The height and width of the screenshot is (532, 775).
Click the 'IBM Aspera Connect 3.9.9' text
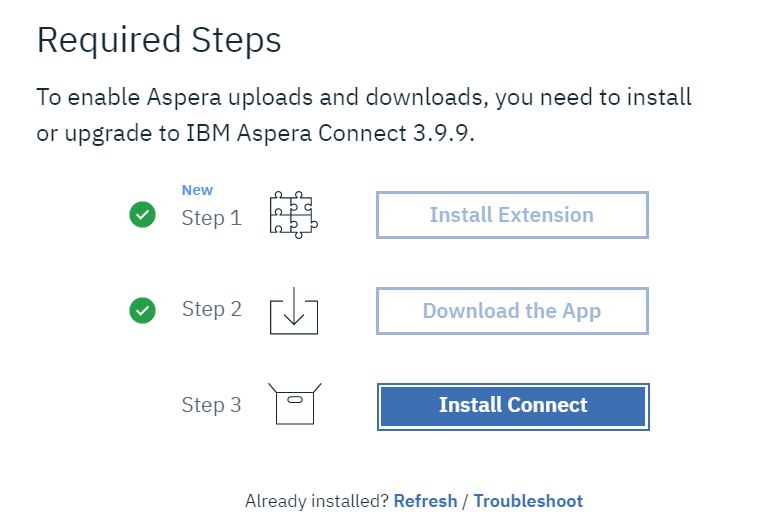[x=331, y=133]
